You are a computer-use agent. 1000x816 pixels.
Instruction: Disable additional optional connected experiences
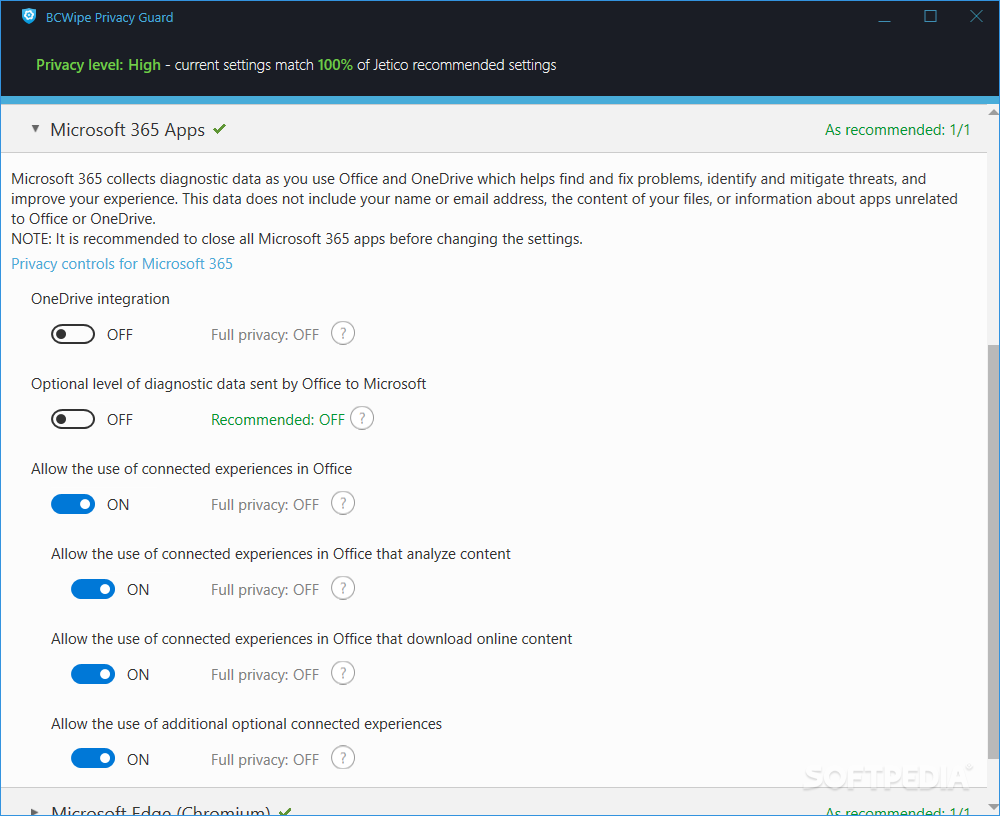[93, 759]
